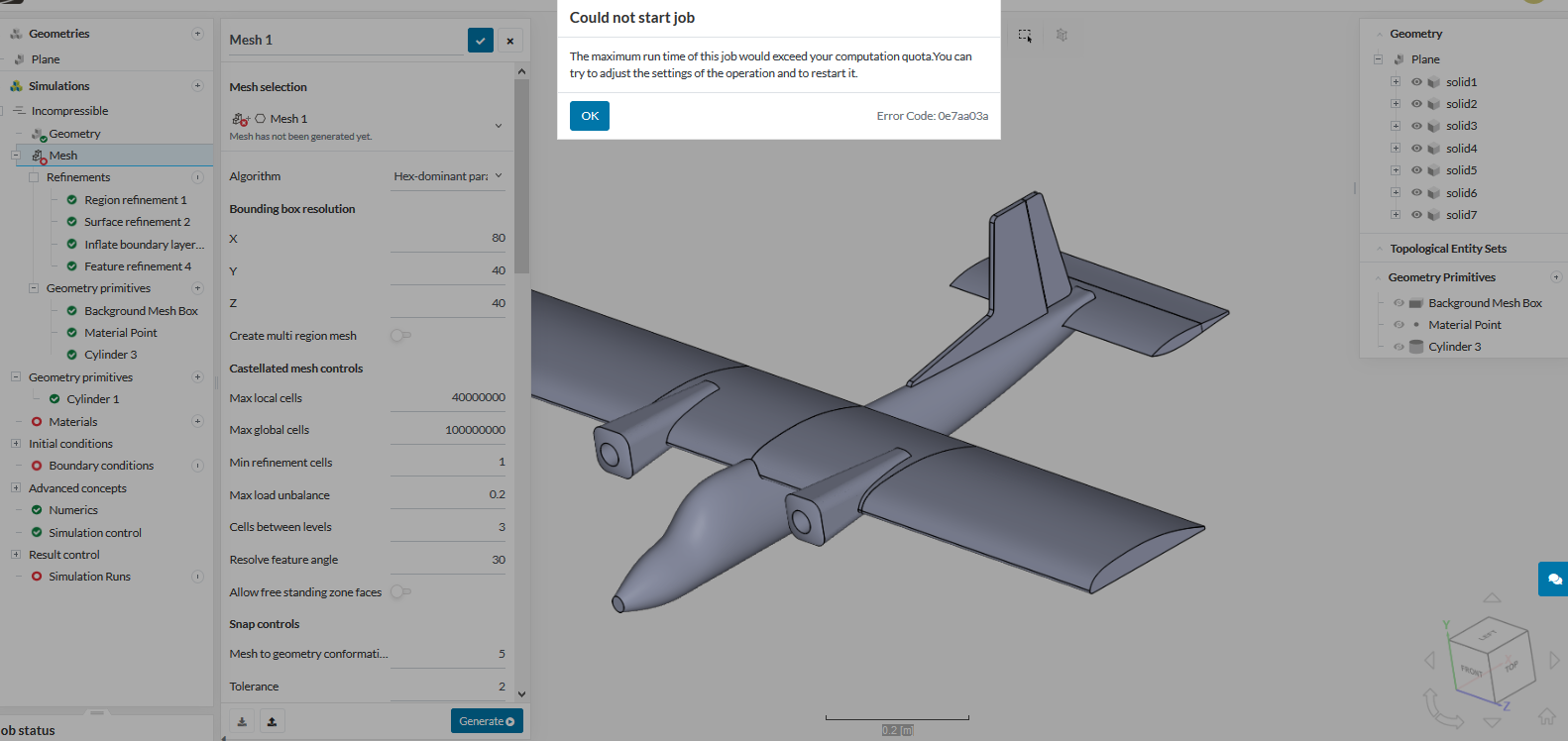The width and height of the screenshot is (1568, 741).
Task: Hide solid6 using its eye icon
Action: tap(1416, 193)
